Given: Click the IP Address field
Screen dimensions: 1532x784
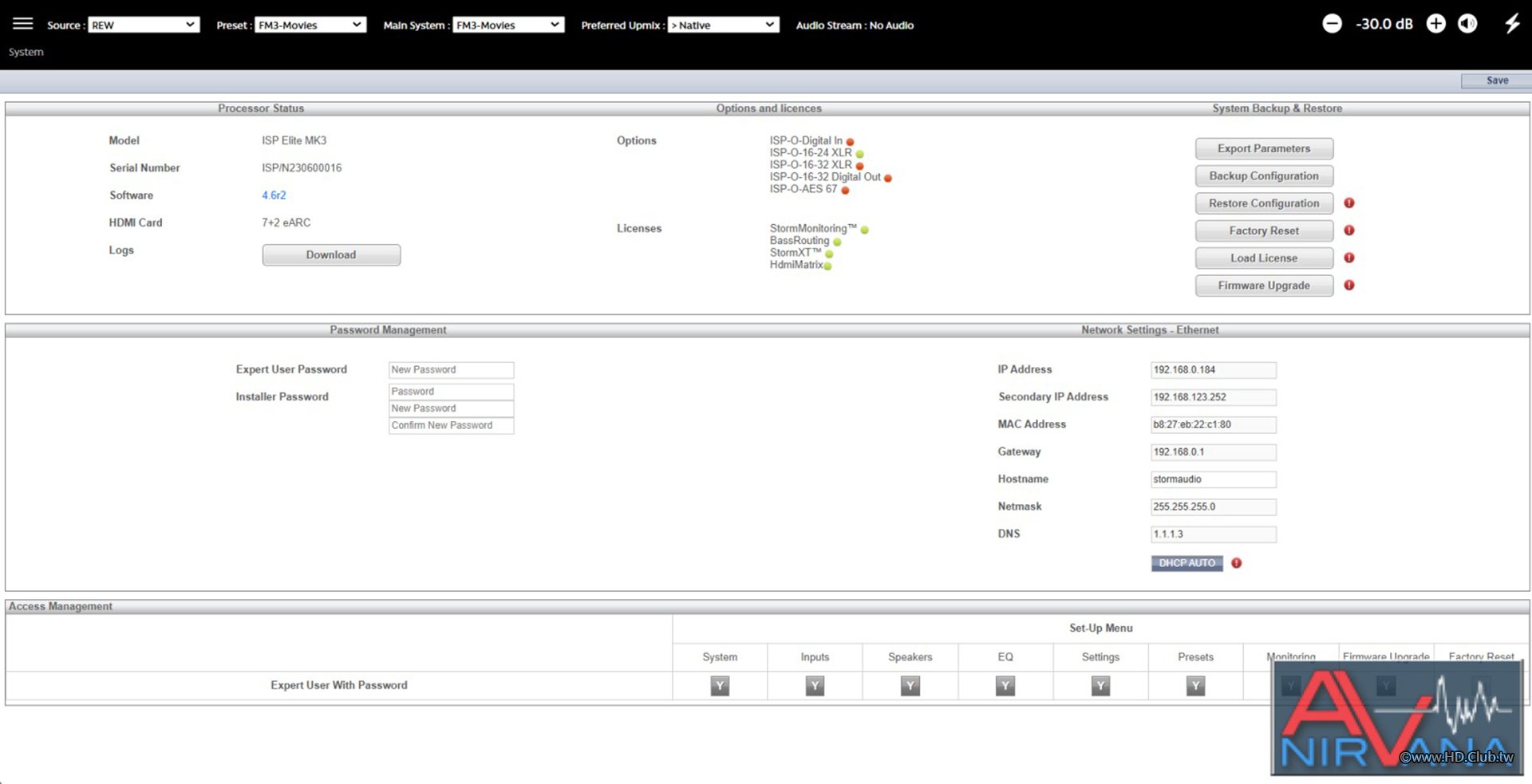Looking at the screenshot, I should [x=1213, y=370].
